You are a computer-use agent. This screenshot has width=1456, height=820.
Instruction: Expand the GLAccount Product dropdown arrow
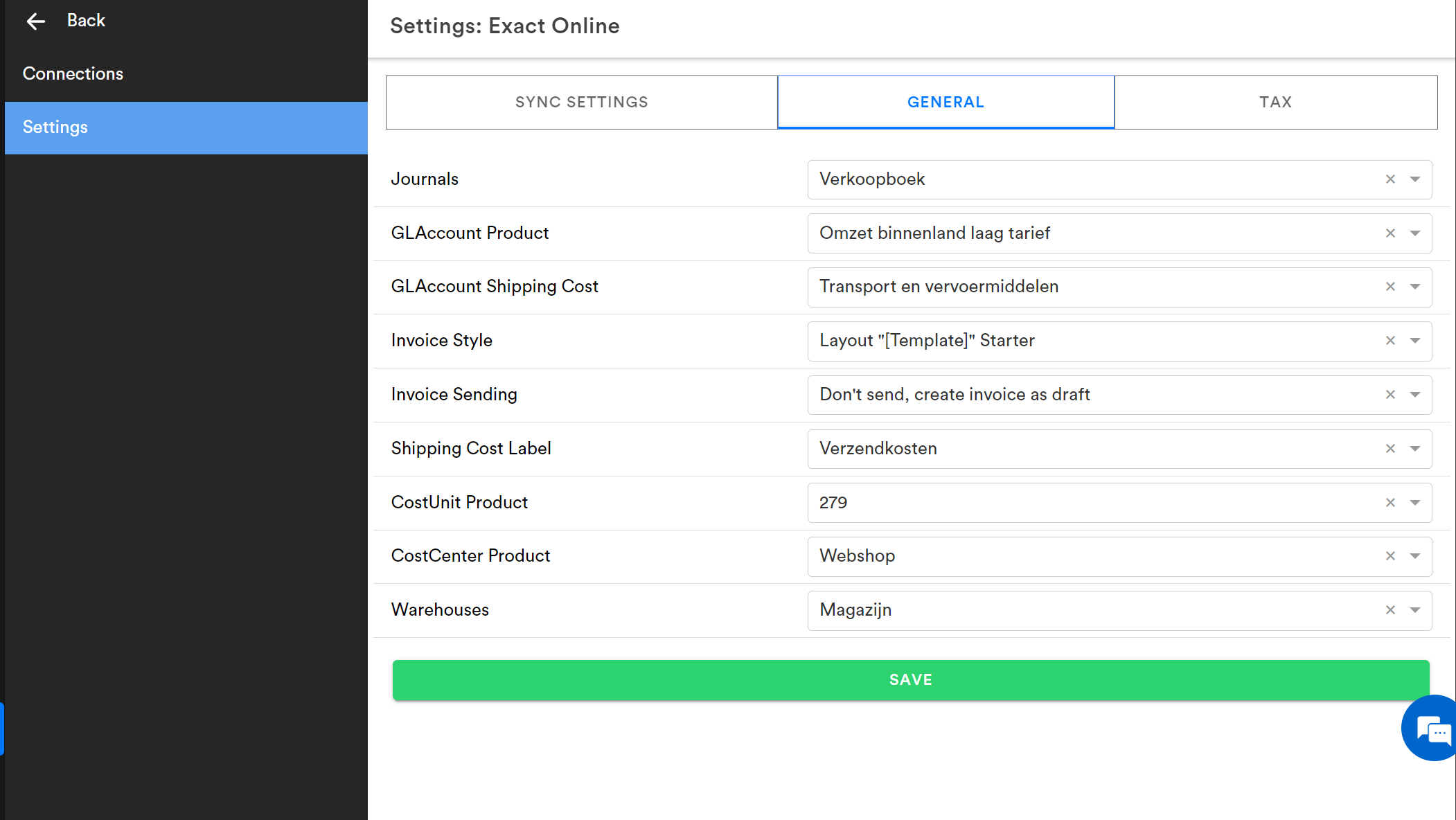1415,233
